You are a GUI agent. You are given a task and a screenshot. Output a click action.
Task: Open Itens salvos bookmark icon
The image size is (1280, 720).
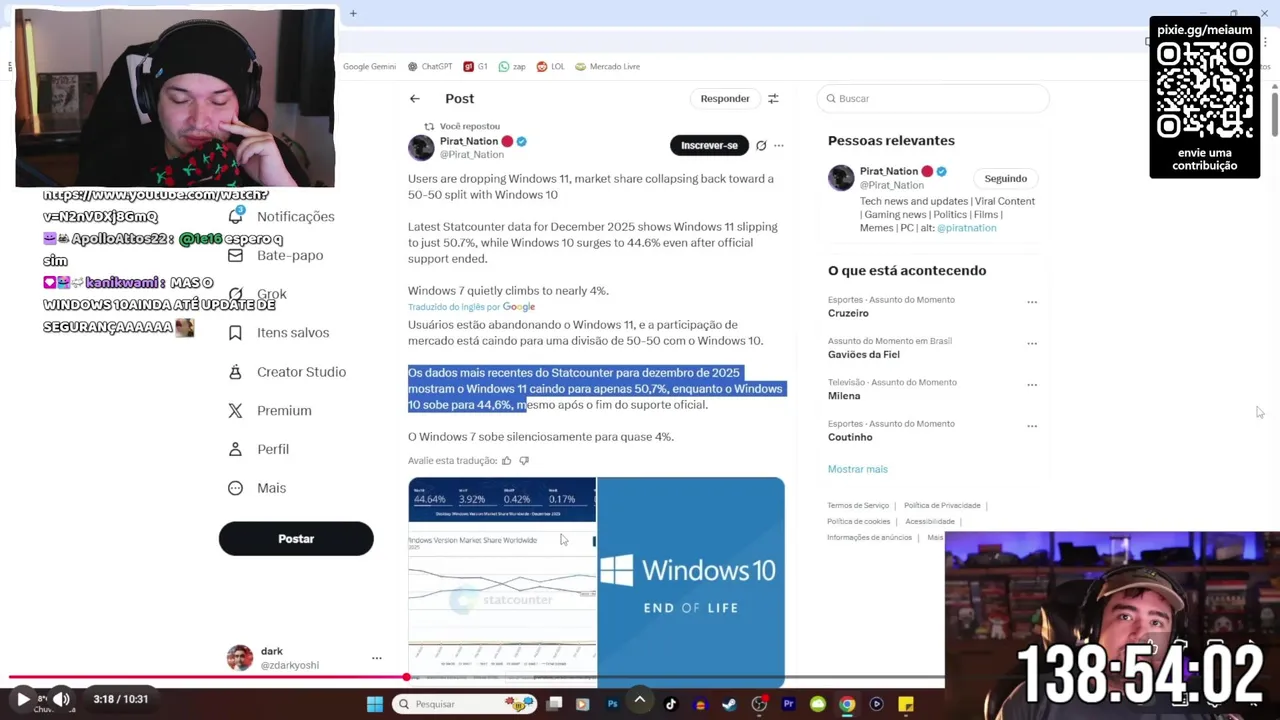[x=235, y=333]
